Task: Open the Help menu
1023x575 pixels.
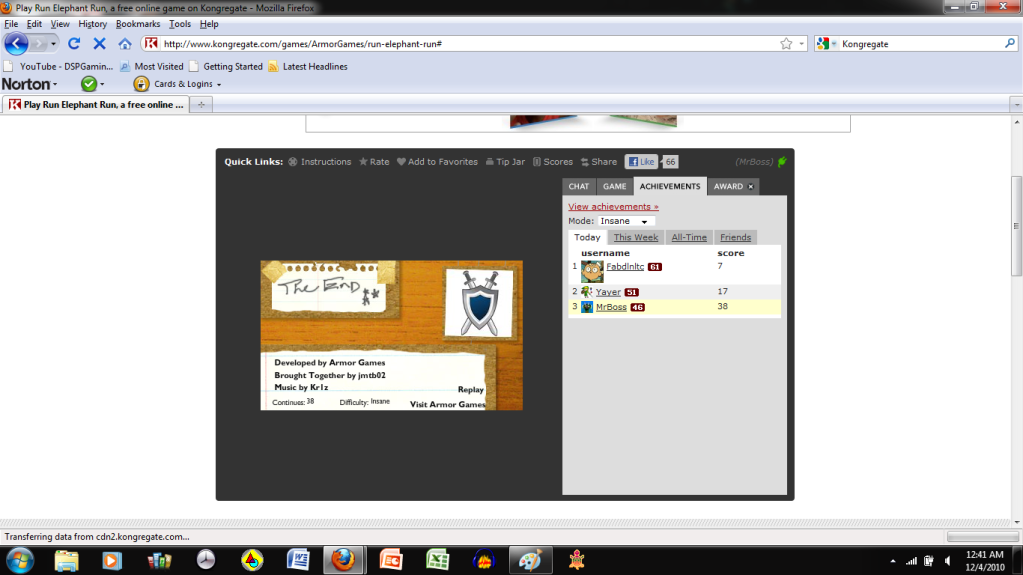Action: 209,24
